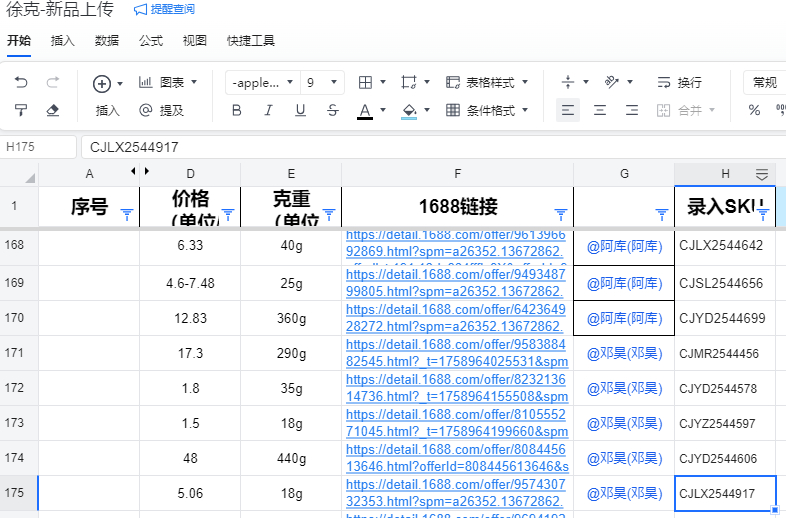Click the percent format icon
The image size is (786, 518).
[x=754, y=110]
